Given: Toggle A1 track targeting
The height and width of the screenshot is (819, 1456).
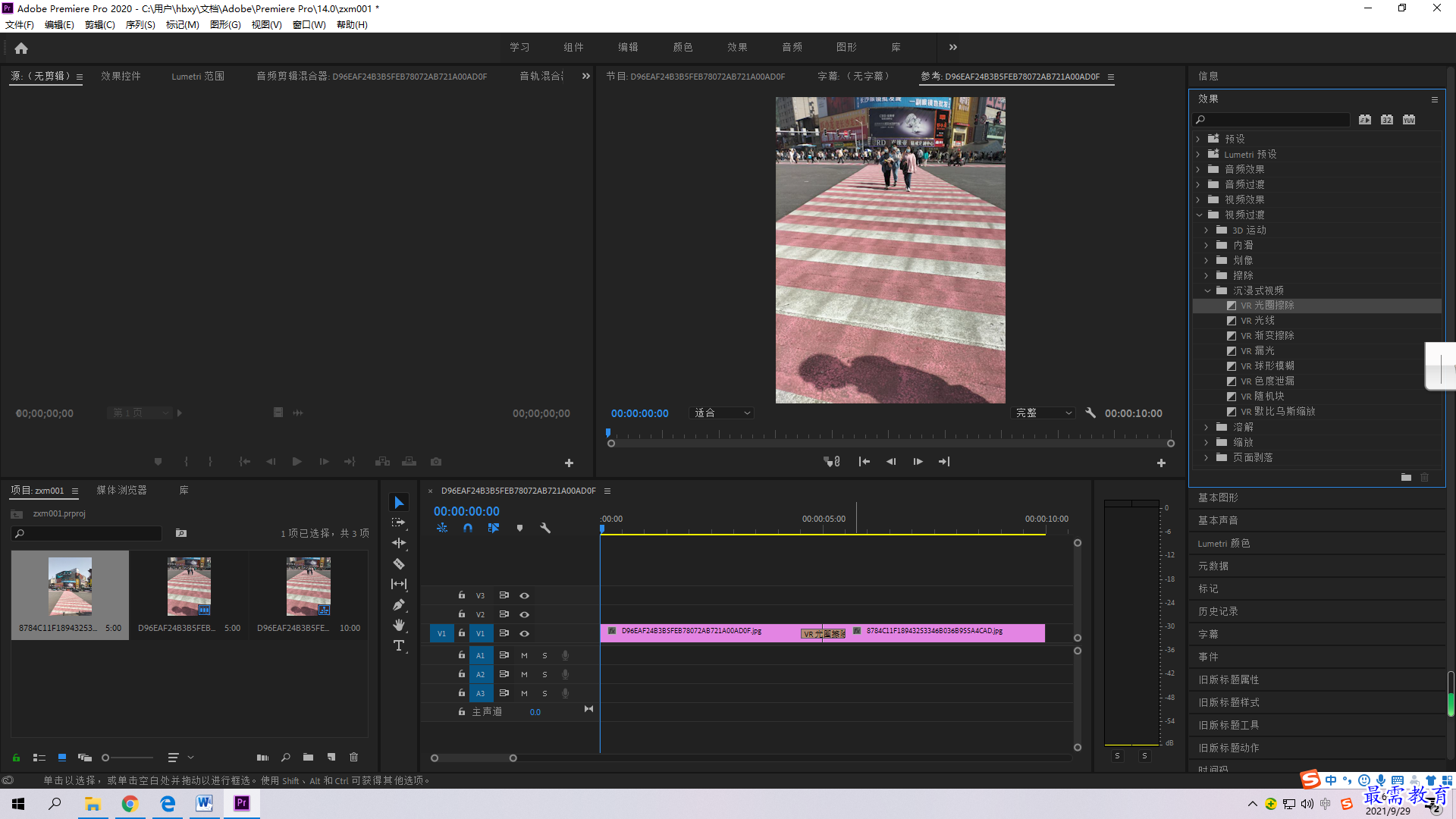Looking at the screenshot, I should pyautogui.click(x=480, y=655).
